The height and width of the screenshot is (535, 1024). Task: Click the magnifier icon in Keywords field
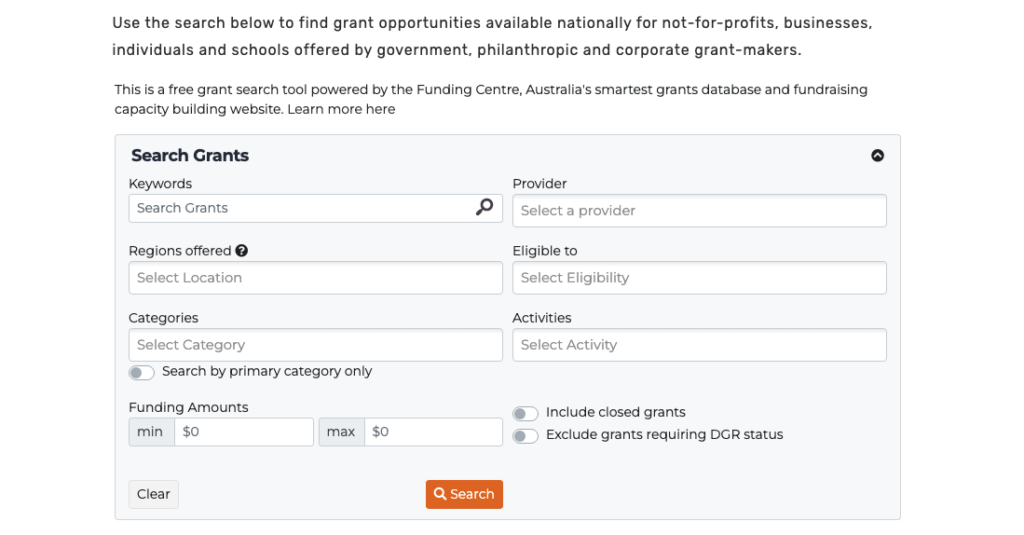pos(484,207)
